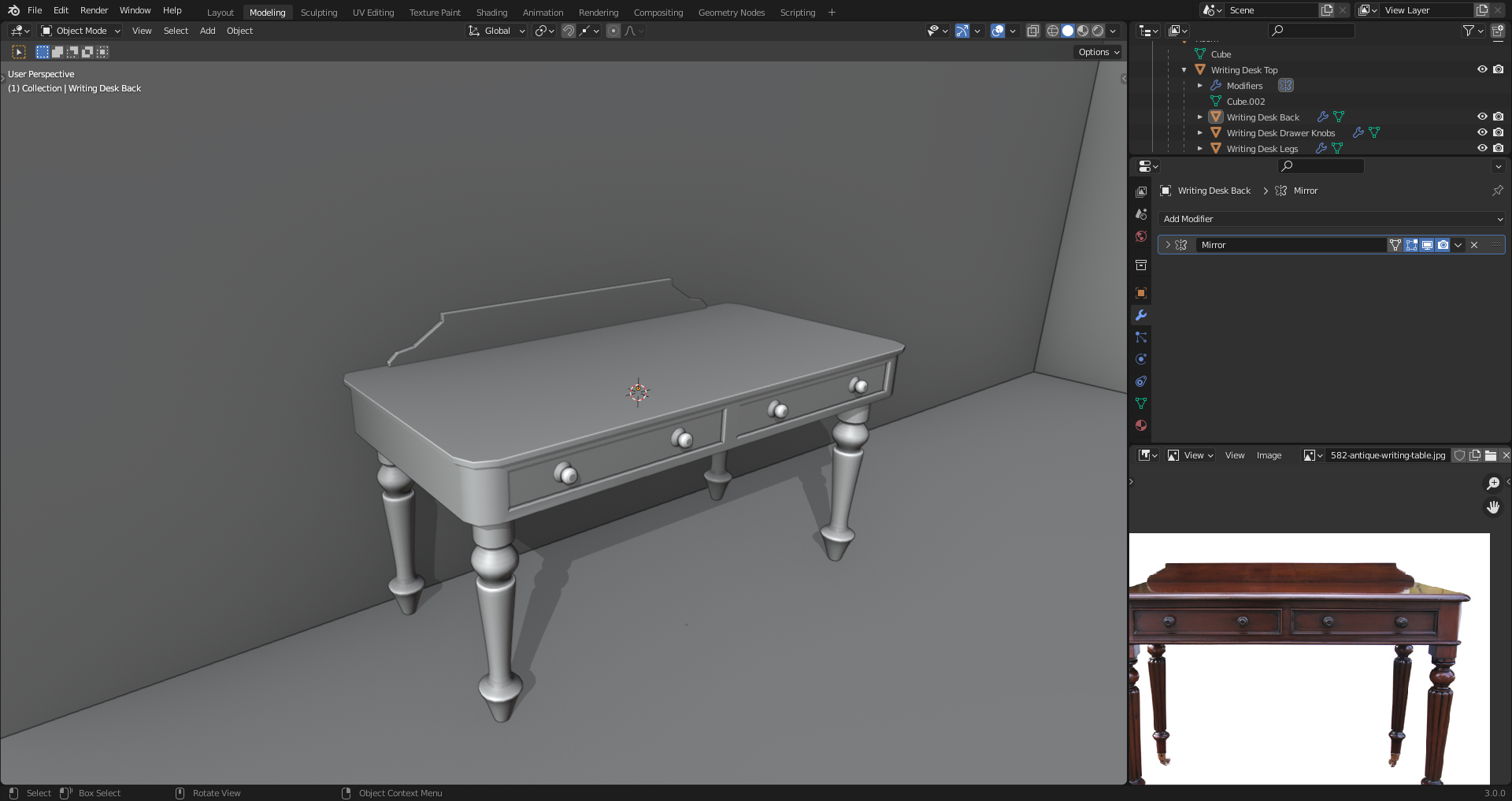Screen dimensions: 1512x801
Task: Collapse the Writing Desk Top tree item
Action: (x=1184, y=70)
